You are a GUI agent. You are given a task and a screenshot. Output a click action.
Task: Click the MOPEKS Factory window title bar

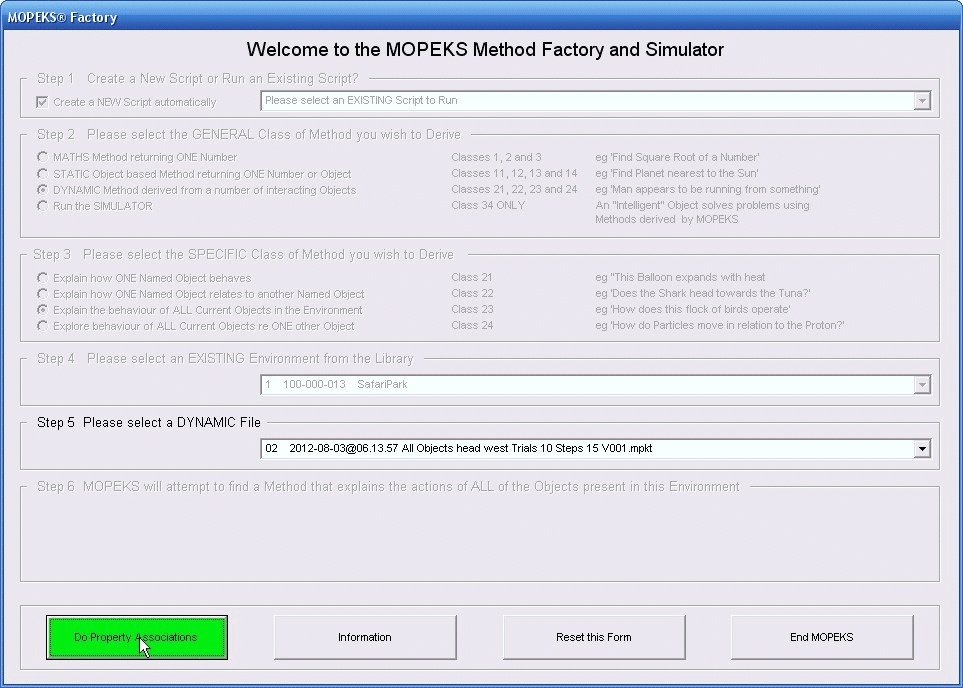point(482,17)
